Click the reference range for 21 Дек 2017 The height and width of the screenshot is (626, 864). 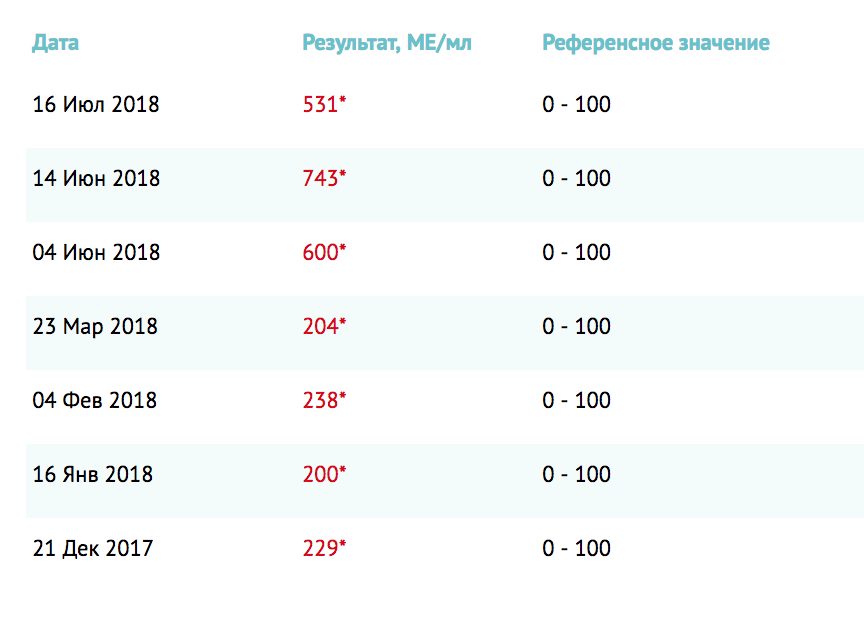tap(577, 548)
